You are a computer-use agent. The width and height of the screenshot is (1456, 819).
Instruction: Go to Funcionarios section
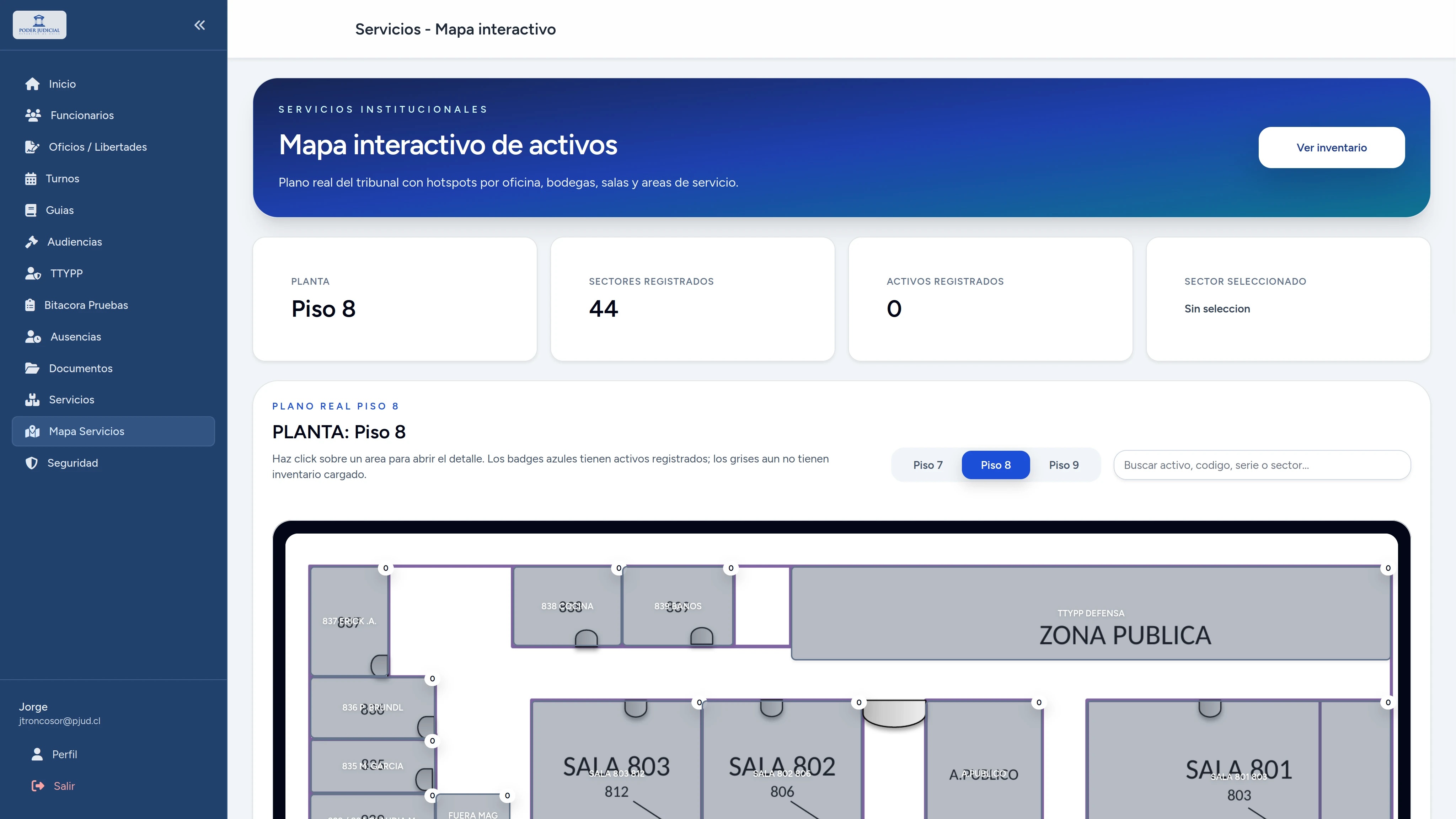coord(113,115)
